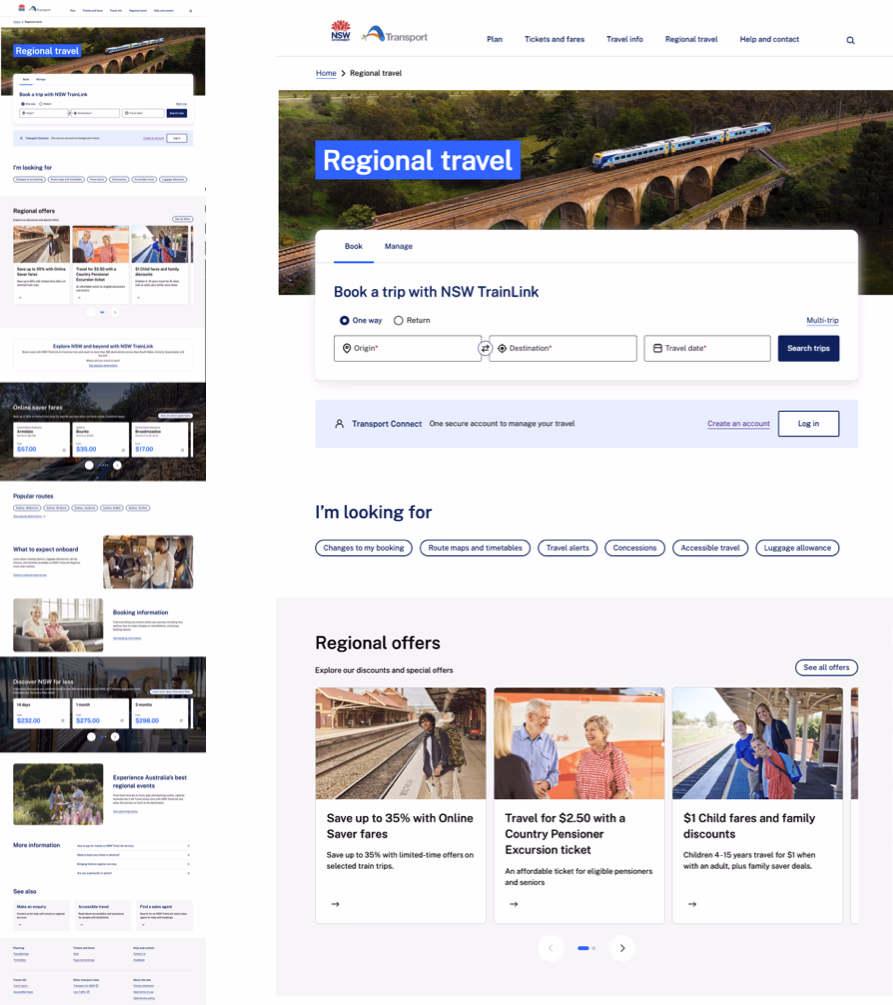
Task: Click the previous arrow under Online saver fares in the thumbnail
Action: (89, 465)
